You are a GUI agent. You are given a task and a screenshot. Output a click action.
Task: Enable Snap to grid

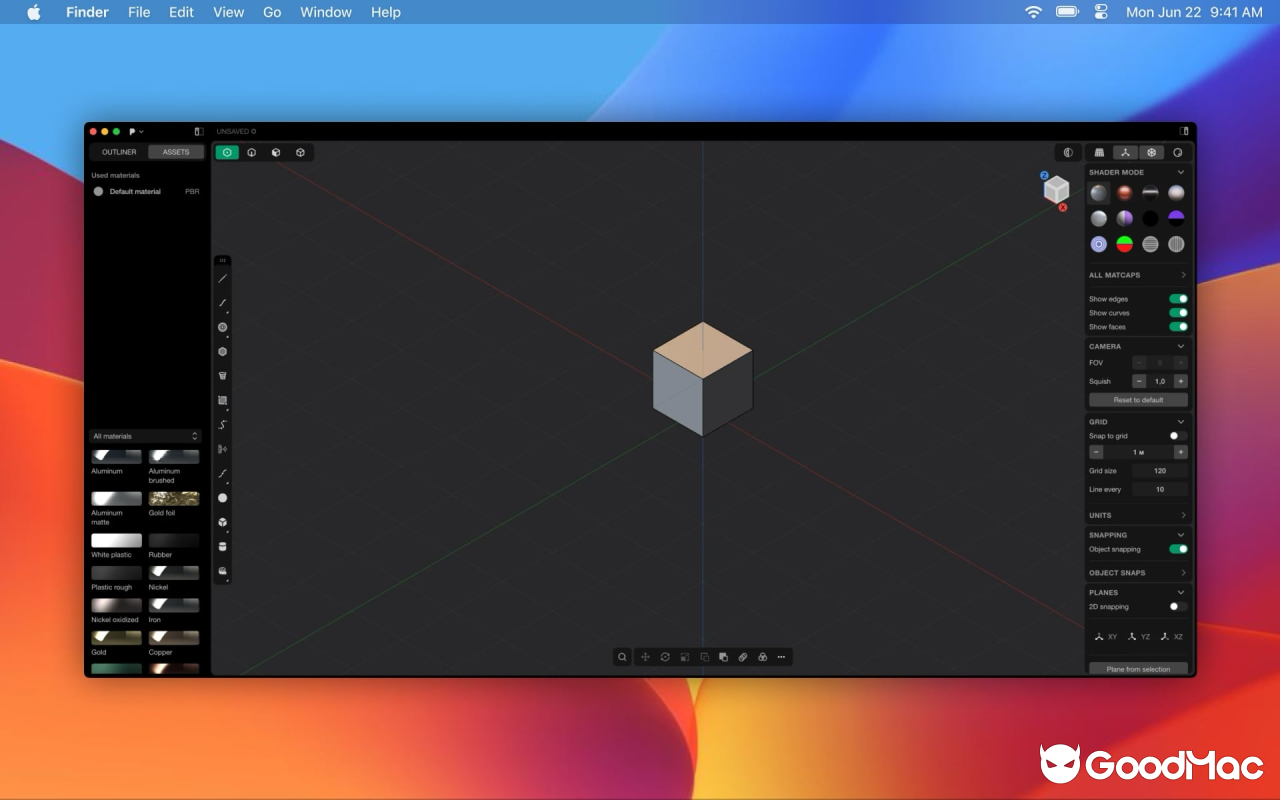click(x=1179, y=436)
